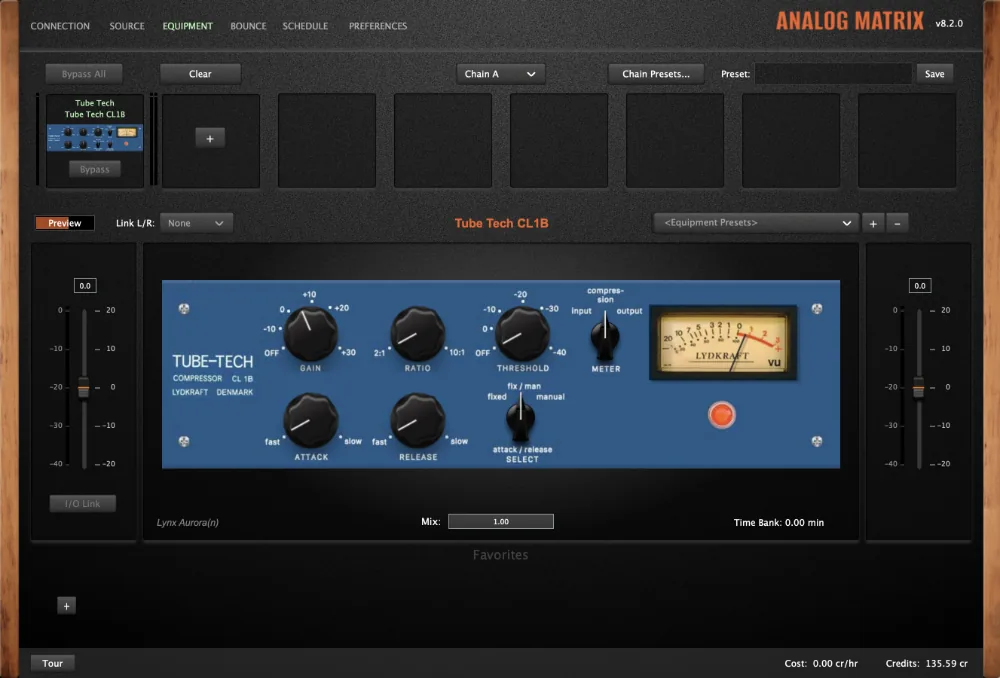
Task: Open Chain Presets
Action: (x=656, y=74)
